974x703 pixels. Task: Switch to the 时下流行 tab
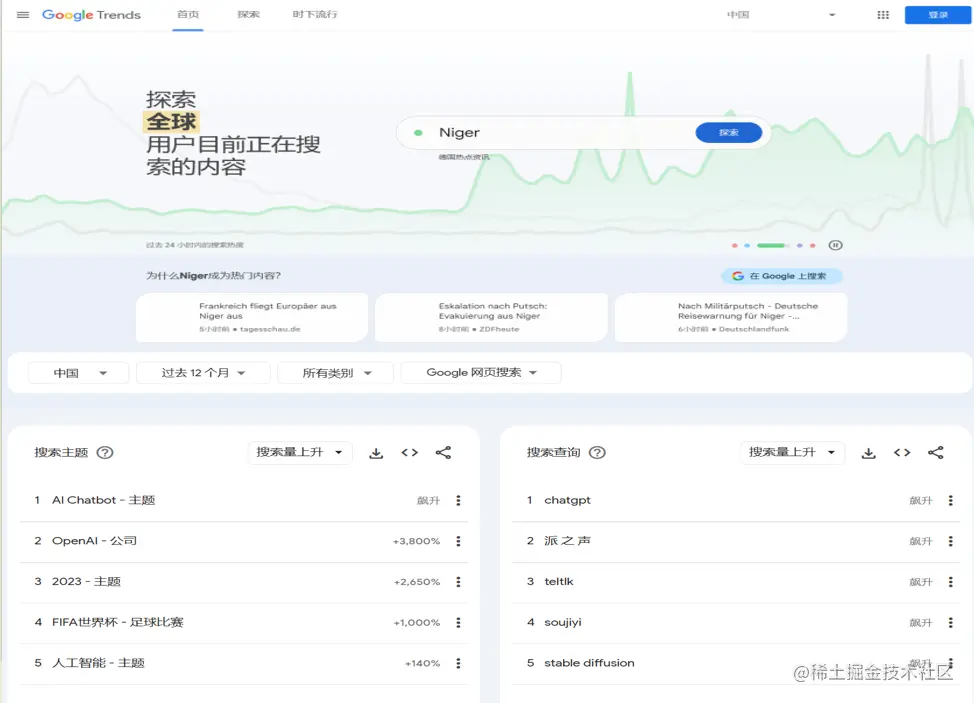(315, 14)
